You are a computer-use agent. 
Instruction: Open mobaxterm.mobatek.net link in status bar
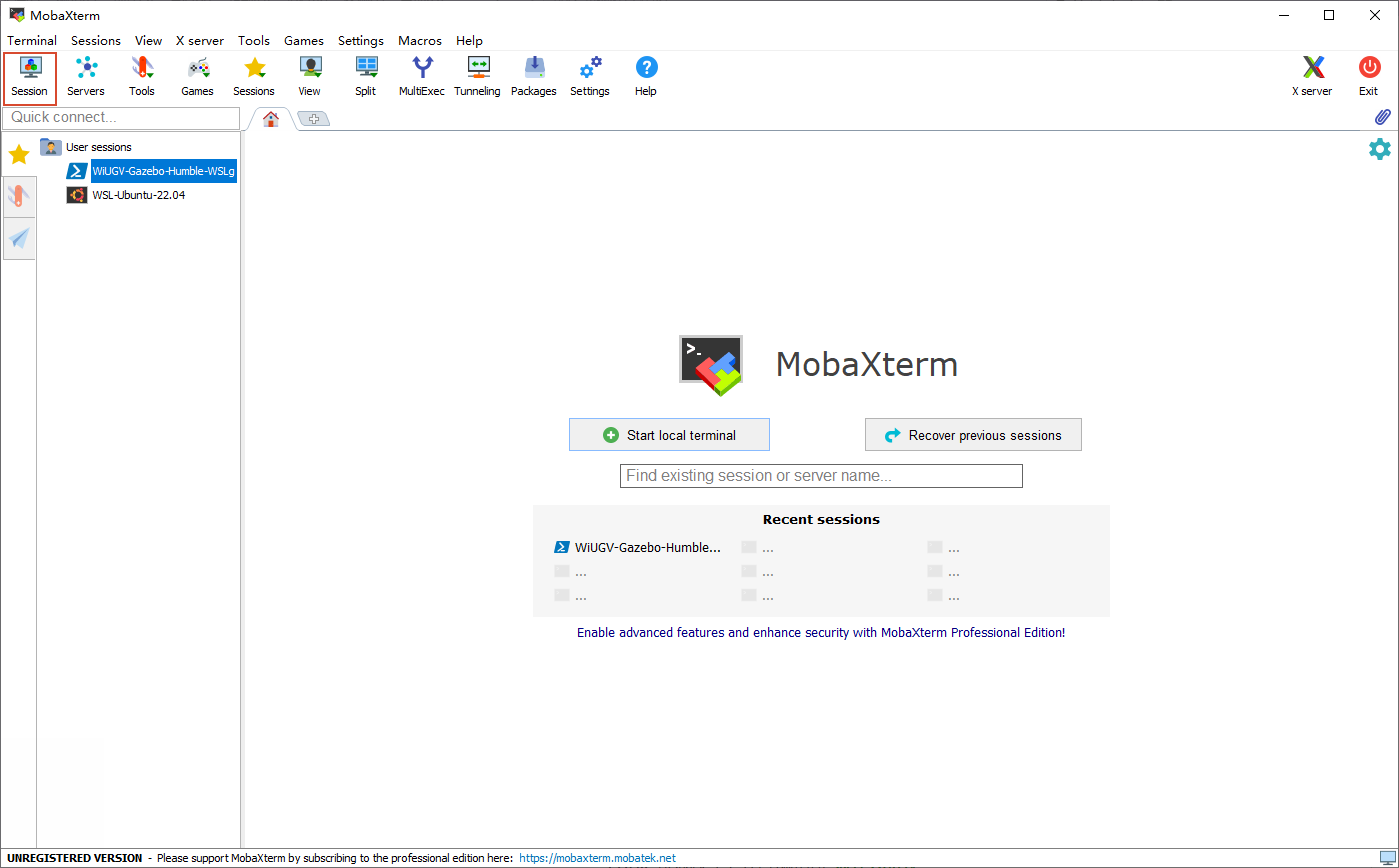[598, 858]
